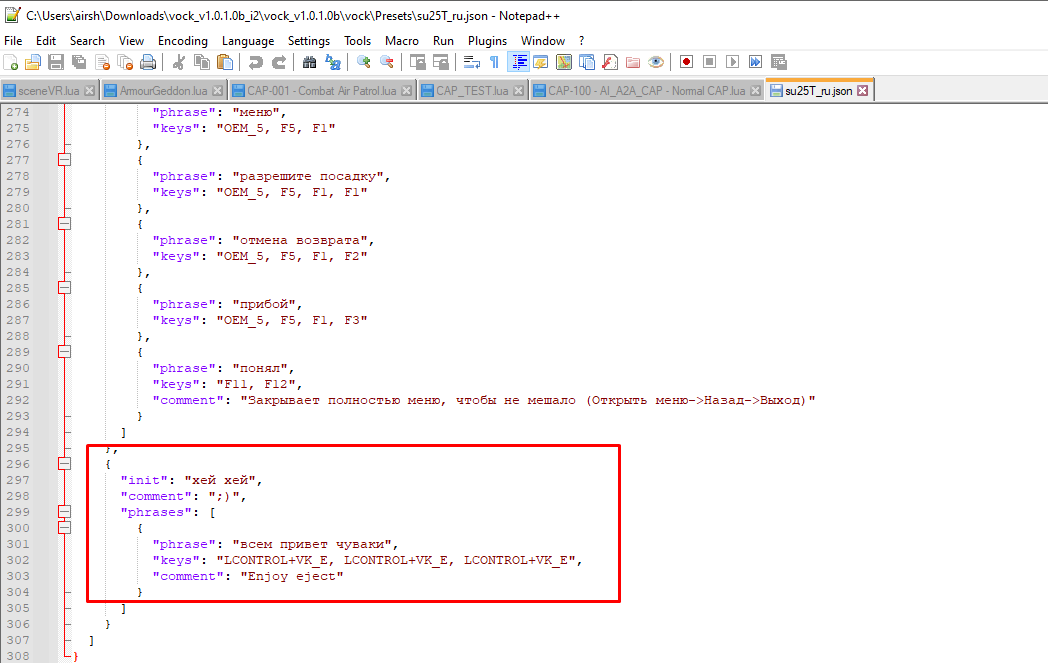Toggle the monitoring eye icon
Screen dimensions: 1048x663
(656, 62)
